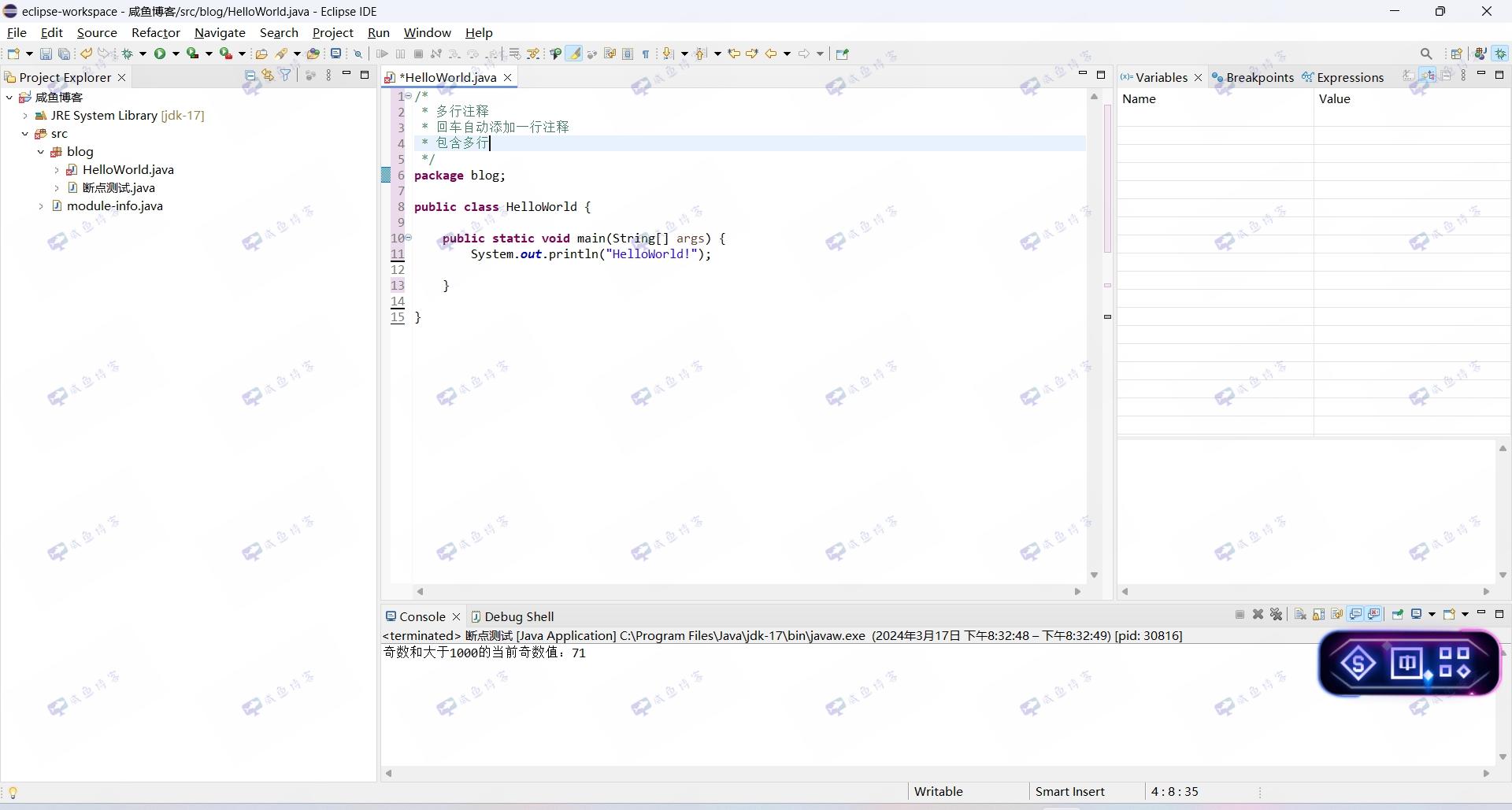Jump to Next Annotation icon

tap(668, 54)
